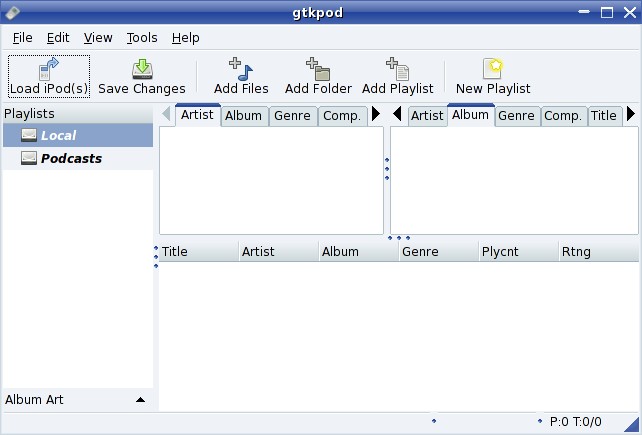This screenshot has height=435, width=642.
Task: Click the New Playlist star icon
Action: (x=493, y=68)
